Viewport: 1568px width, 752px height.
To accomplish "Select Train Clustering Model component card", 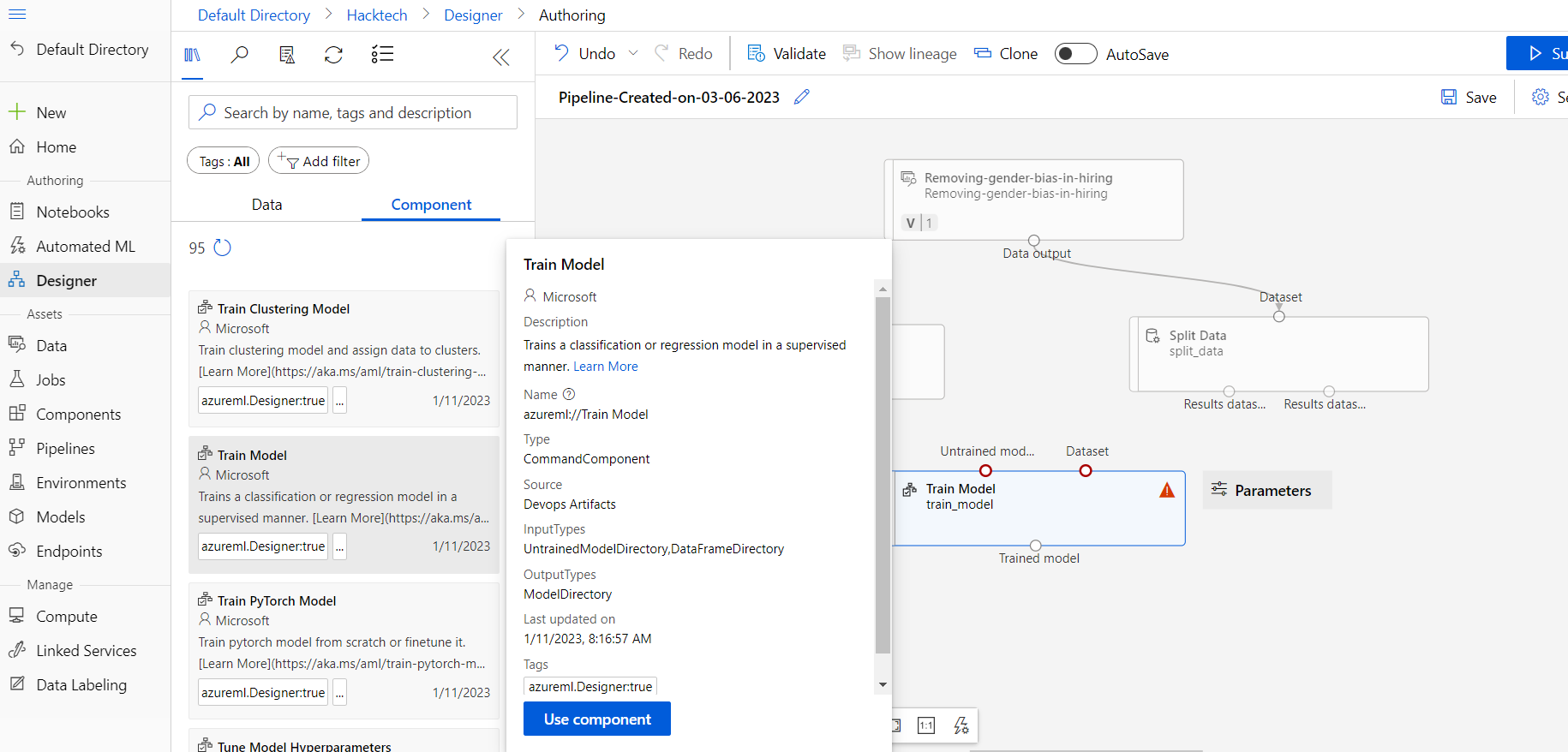I will click(344, 358).
